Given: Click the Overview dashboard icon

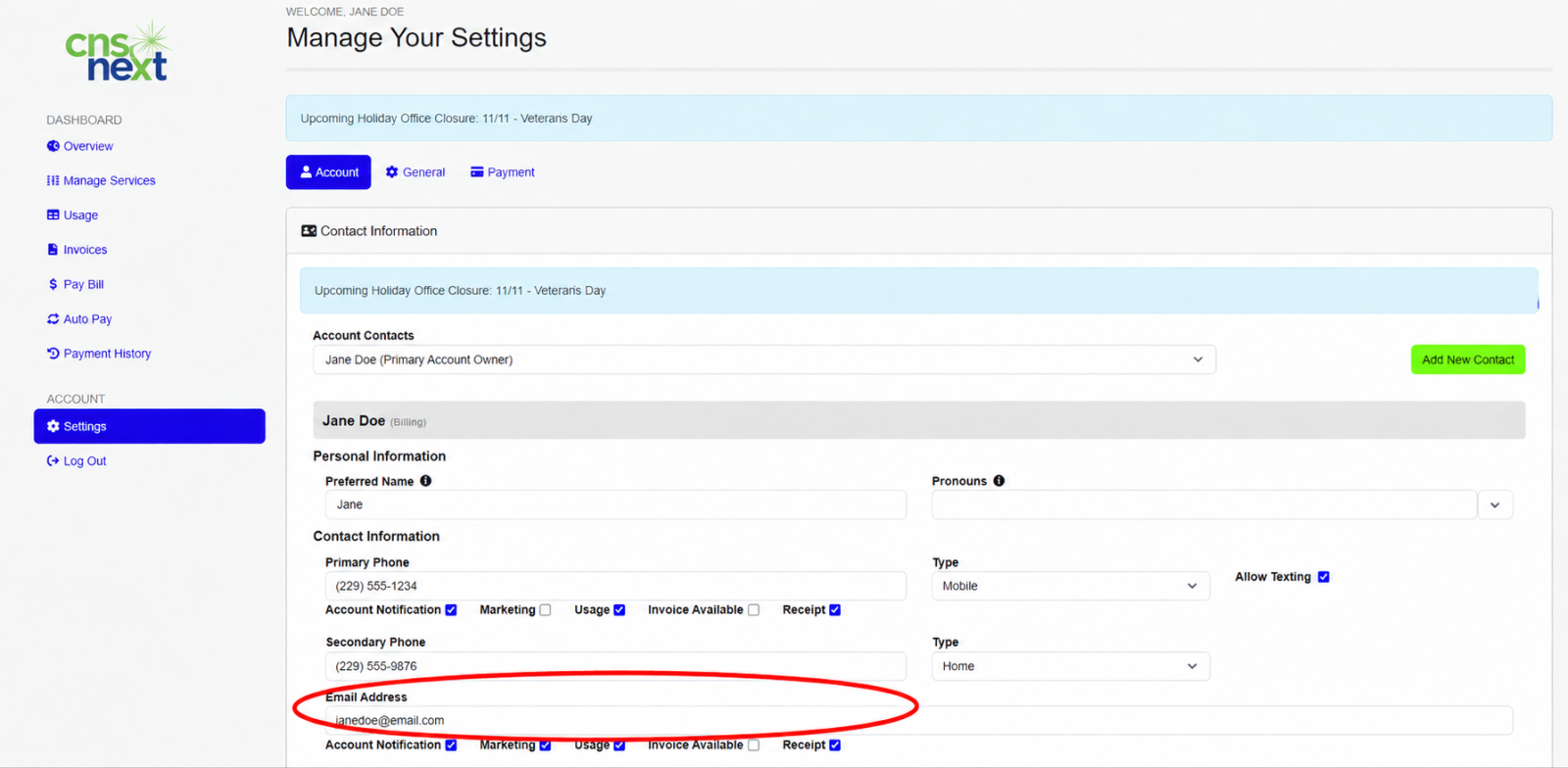Looking at the screenshot, I should pyautogui.click(x=53, y=146).
